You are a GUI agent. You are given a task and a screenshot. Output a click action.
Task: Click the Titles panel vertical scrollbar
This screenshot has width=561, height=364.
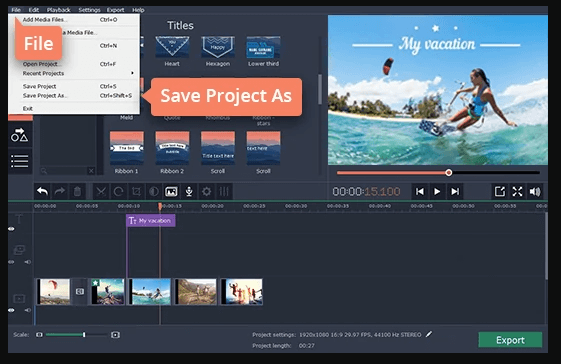click(x=320, y=89)
